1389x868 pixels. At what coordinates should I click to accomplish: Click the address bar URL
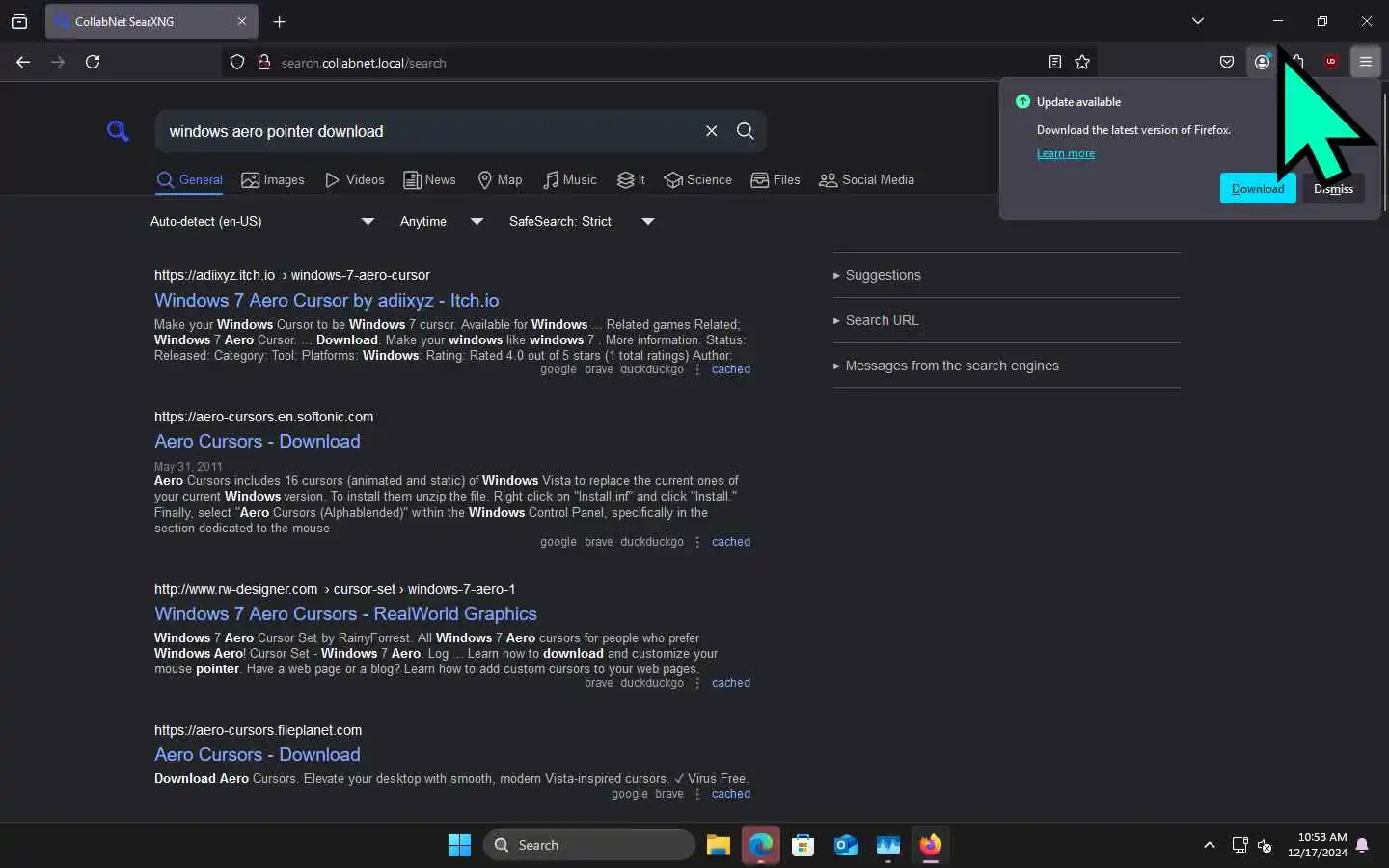pyautogui.click(x=364, y=63)
